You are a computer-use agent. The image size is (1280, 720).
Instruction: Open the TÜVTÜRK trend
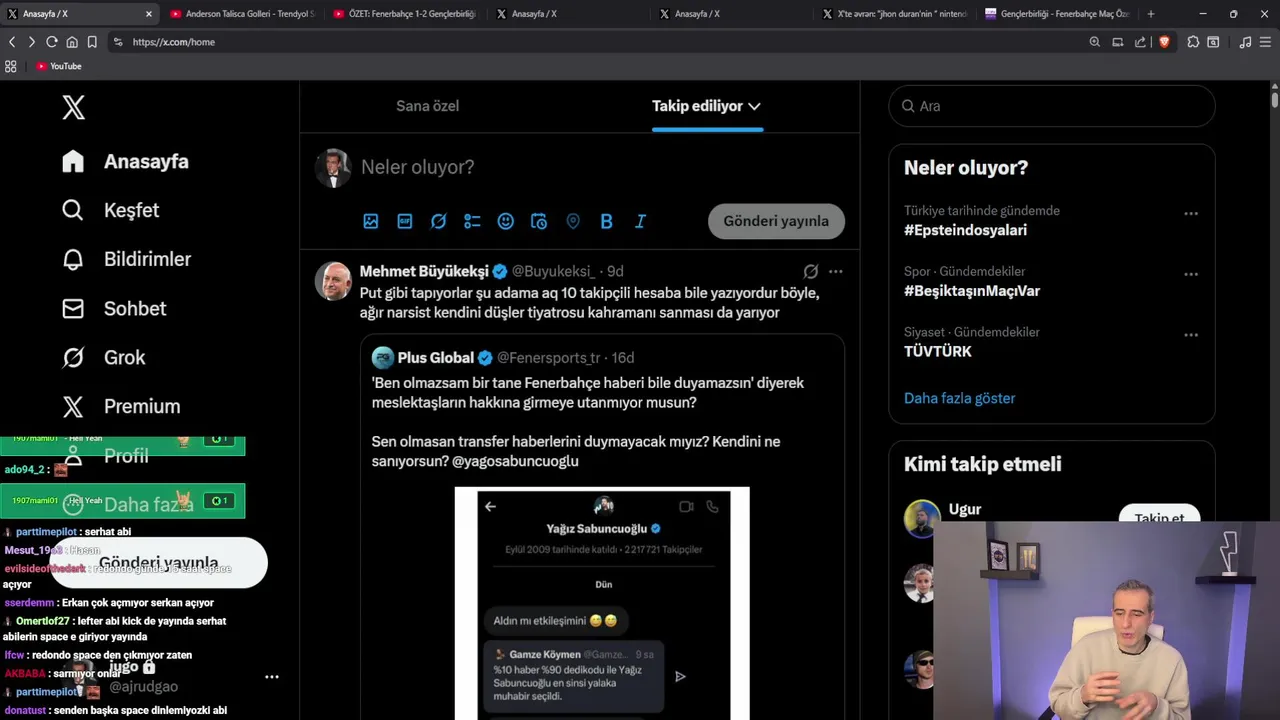pos(938,351)
